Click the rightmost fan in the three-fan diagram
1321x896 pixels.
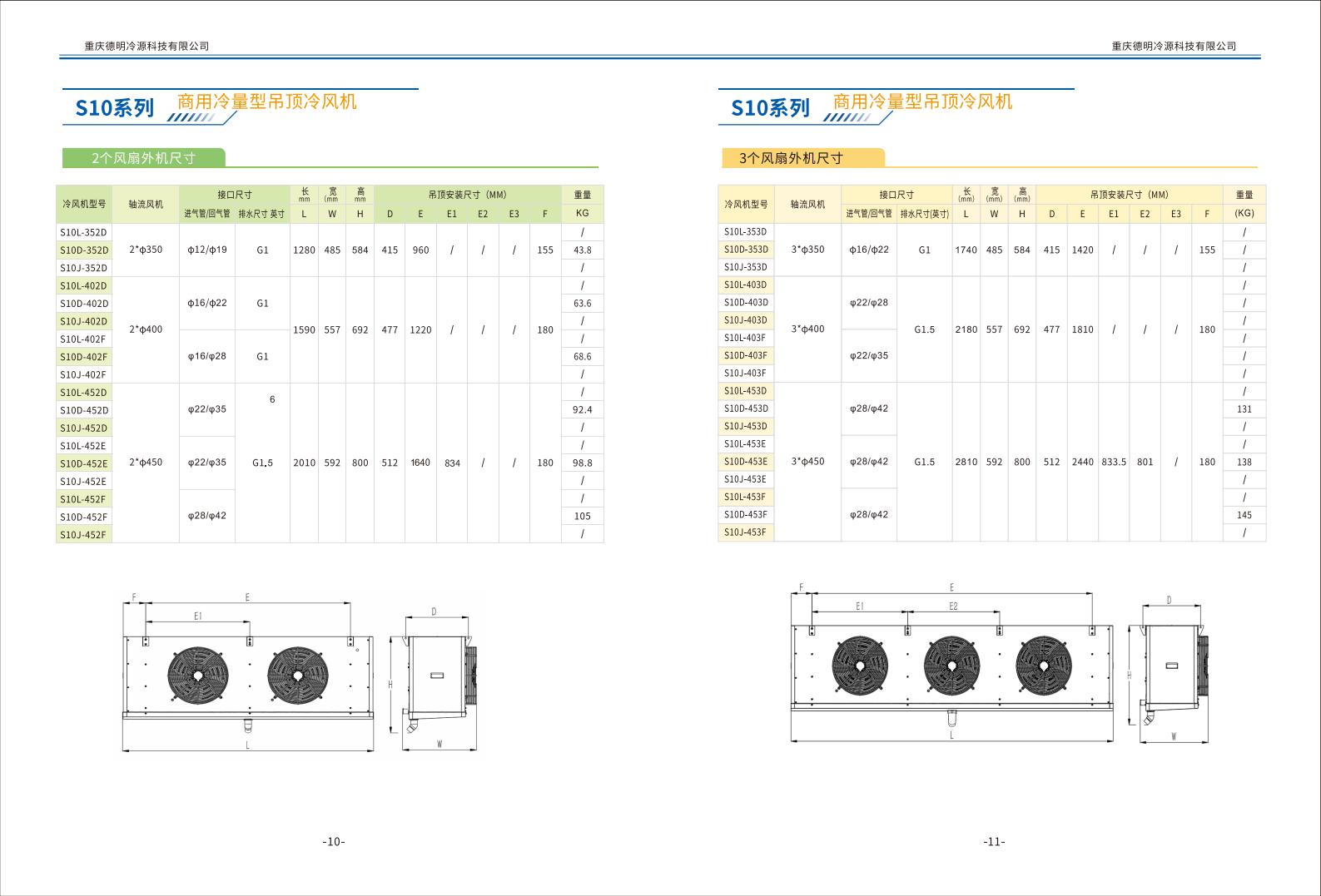1043,665
